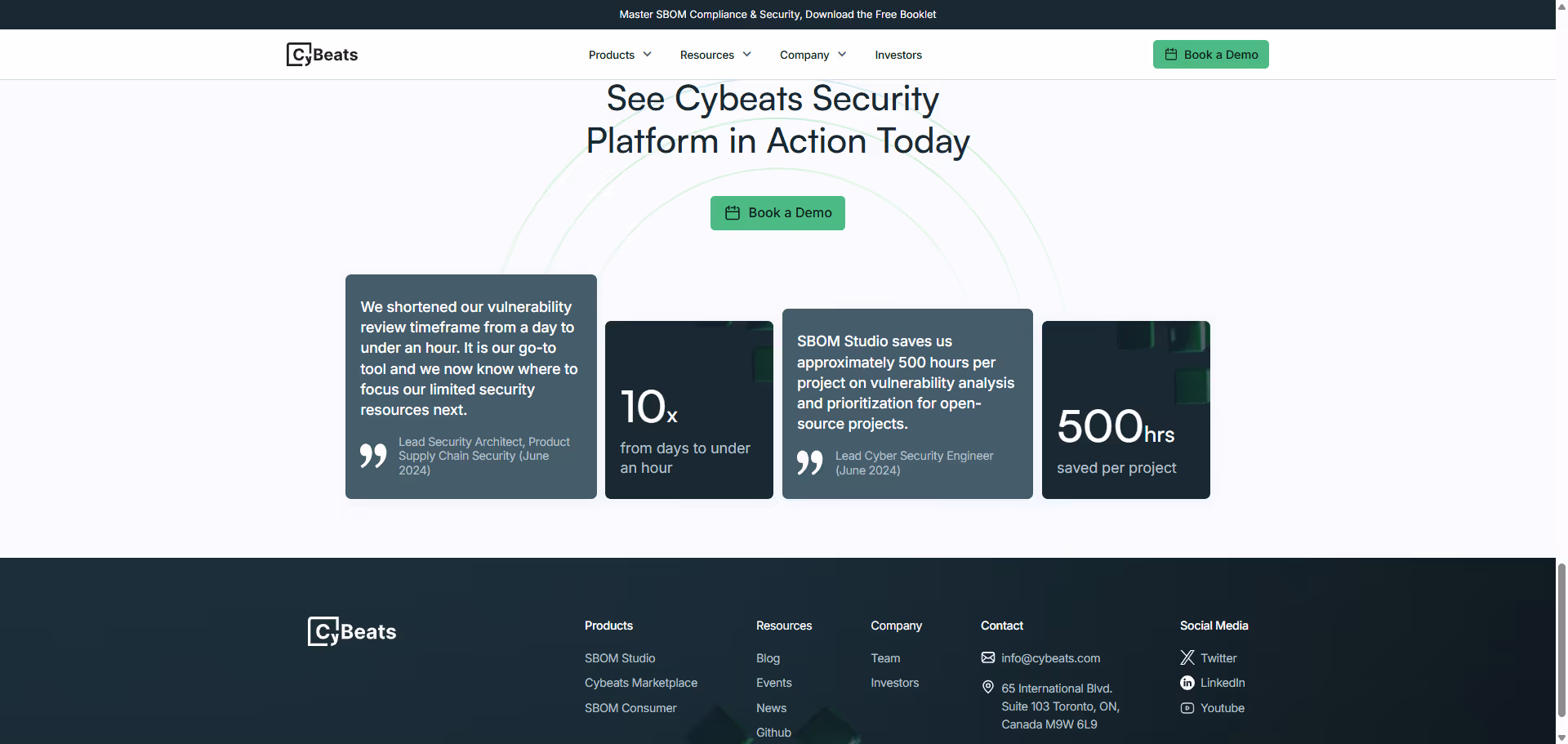Open the SBOM booklet announcement banner
1568x744 pixels.
click(x=777, y=15)
